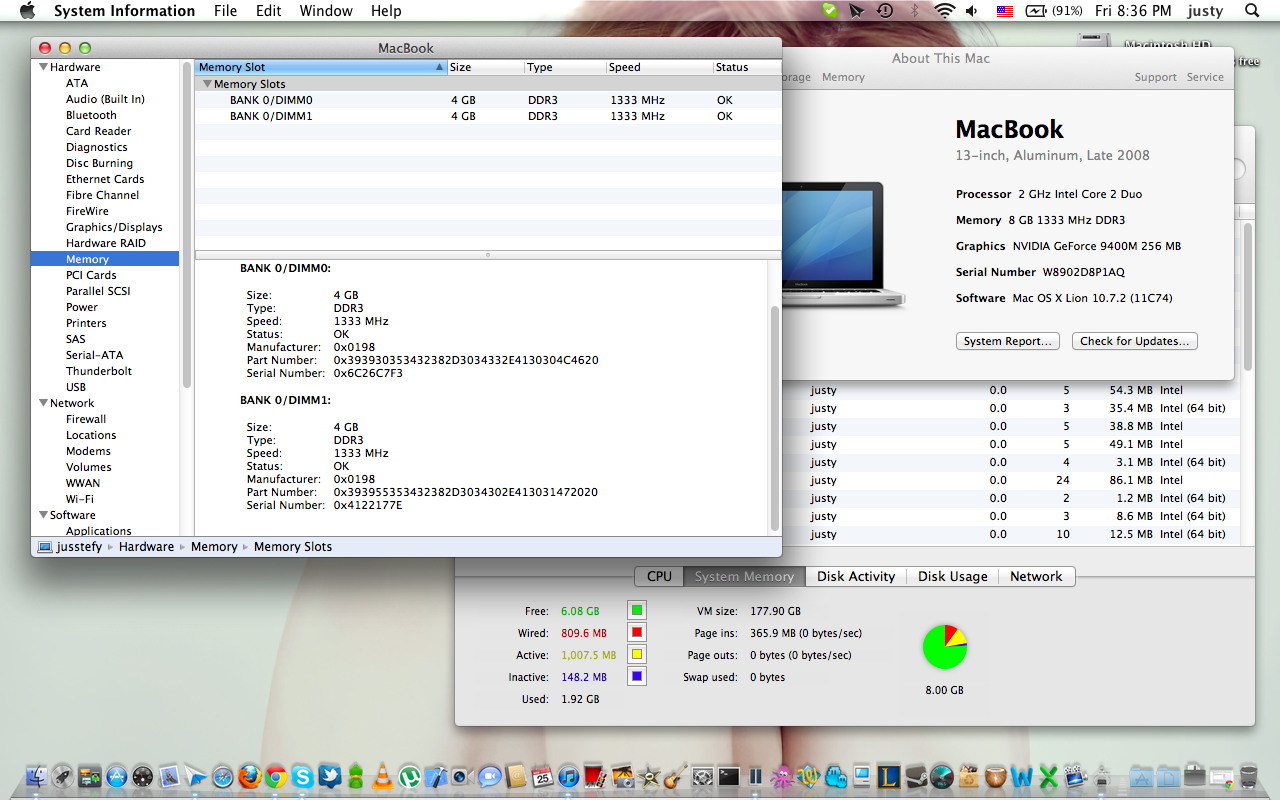The image size is (1280, 800).
Task: Select Thunderbolt in the Hardware list
Action: pyautogui.click(x=99, y=371)
